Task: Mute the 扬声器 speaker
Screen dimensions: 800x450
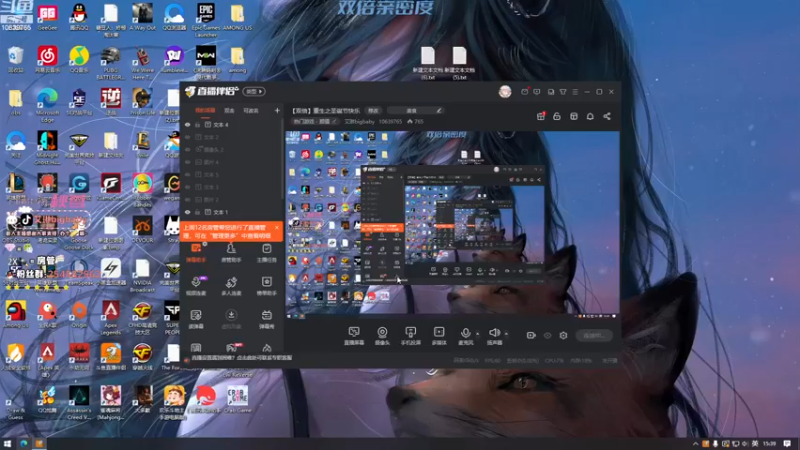Action: point(494,336)
